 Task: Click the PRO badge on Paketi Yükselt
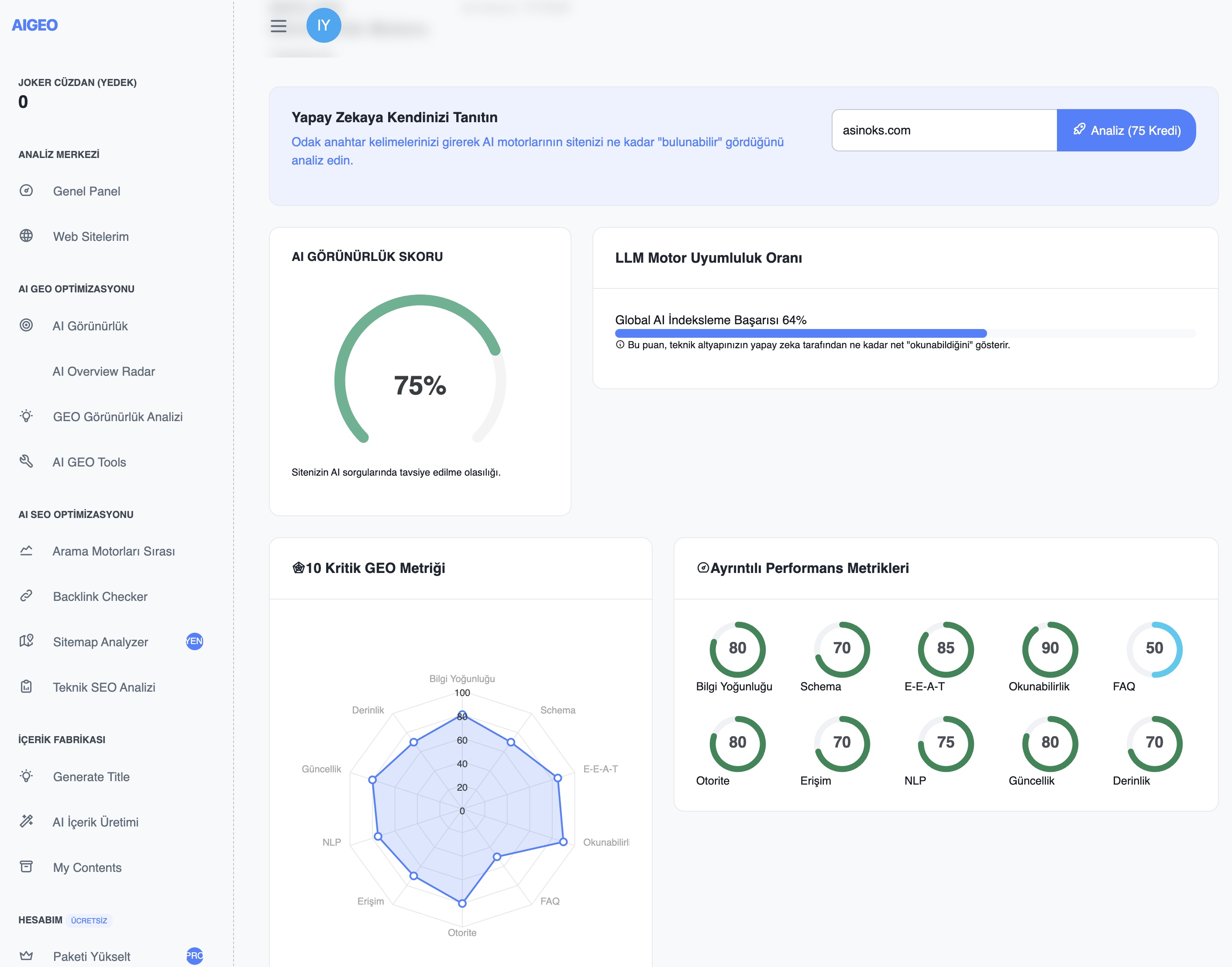click(x=194, y=956)
